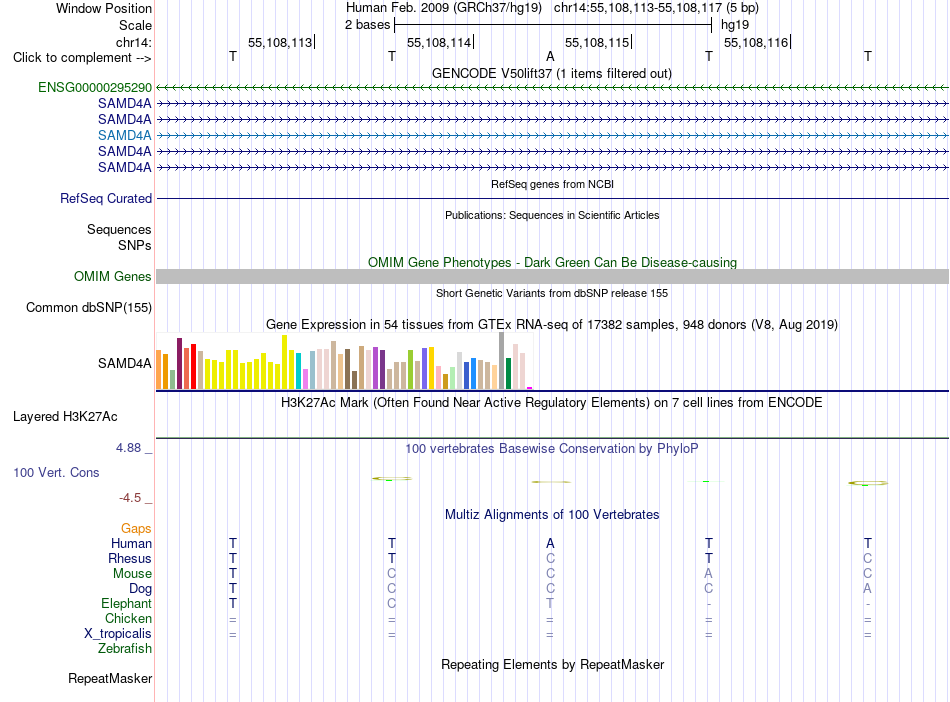
Task: Click the RefSeq genes from NCBI title
Action: click(x=552, y=184)
